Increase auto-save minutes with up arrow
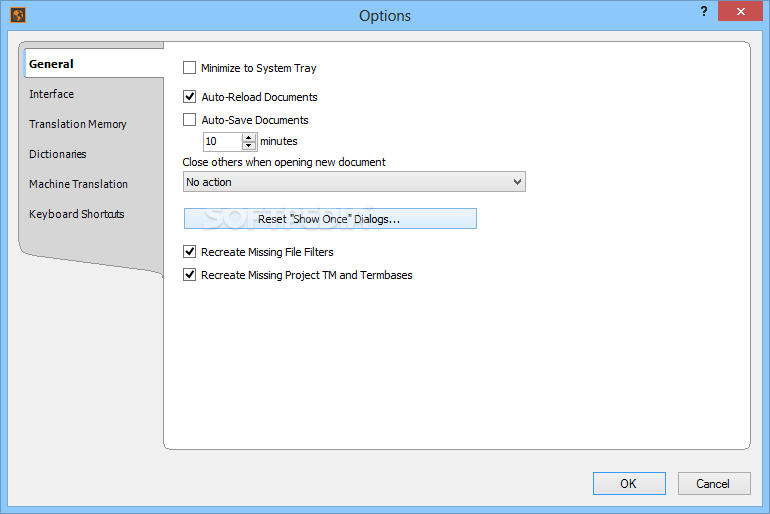Image resolution: width=770 pixels, height=514 pixels. (x=249, y=137)
